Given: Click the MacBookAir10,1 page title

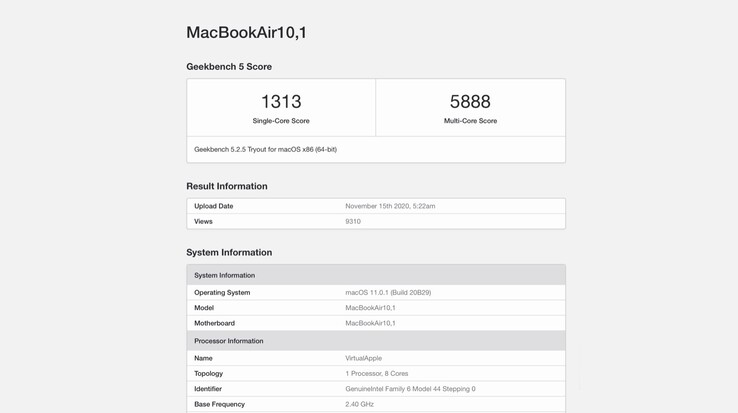Looking at the screenshot, I should [x=246, y=32].
